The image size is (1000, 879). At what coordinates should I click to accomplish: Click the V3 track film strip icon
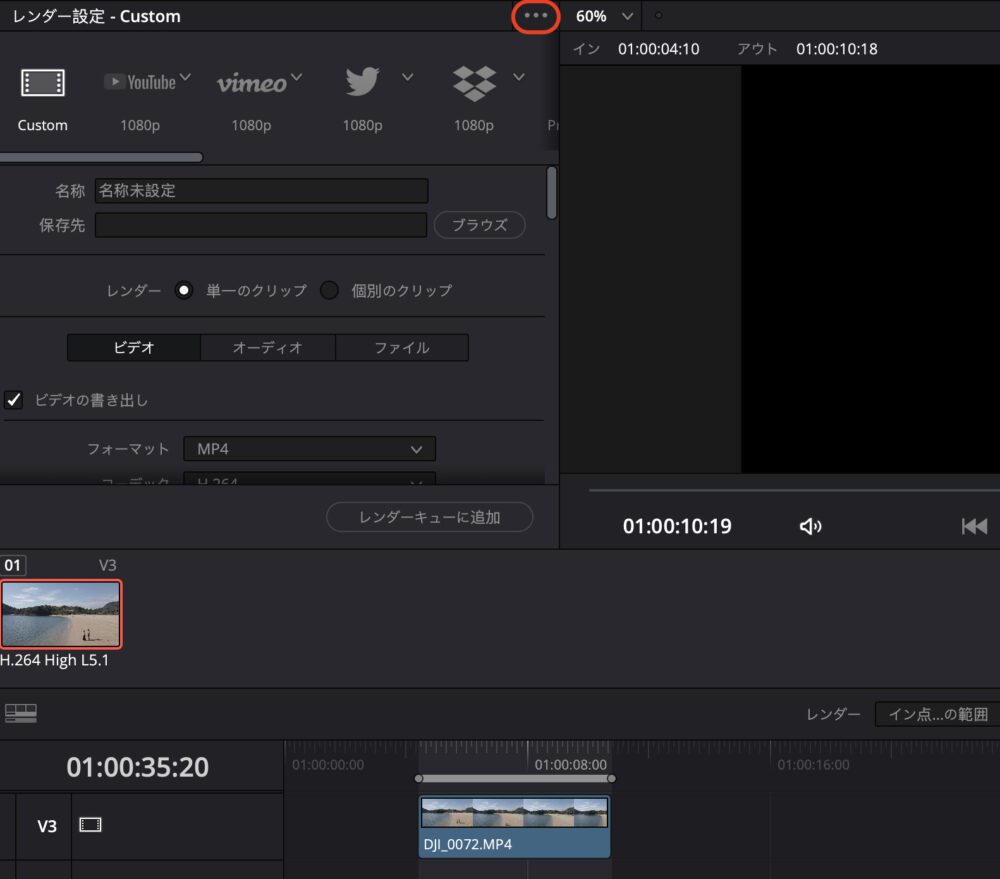[90, 825]
